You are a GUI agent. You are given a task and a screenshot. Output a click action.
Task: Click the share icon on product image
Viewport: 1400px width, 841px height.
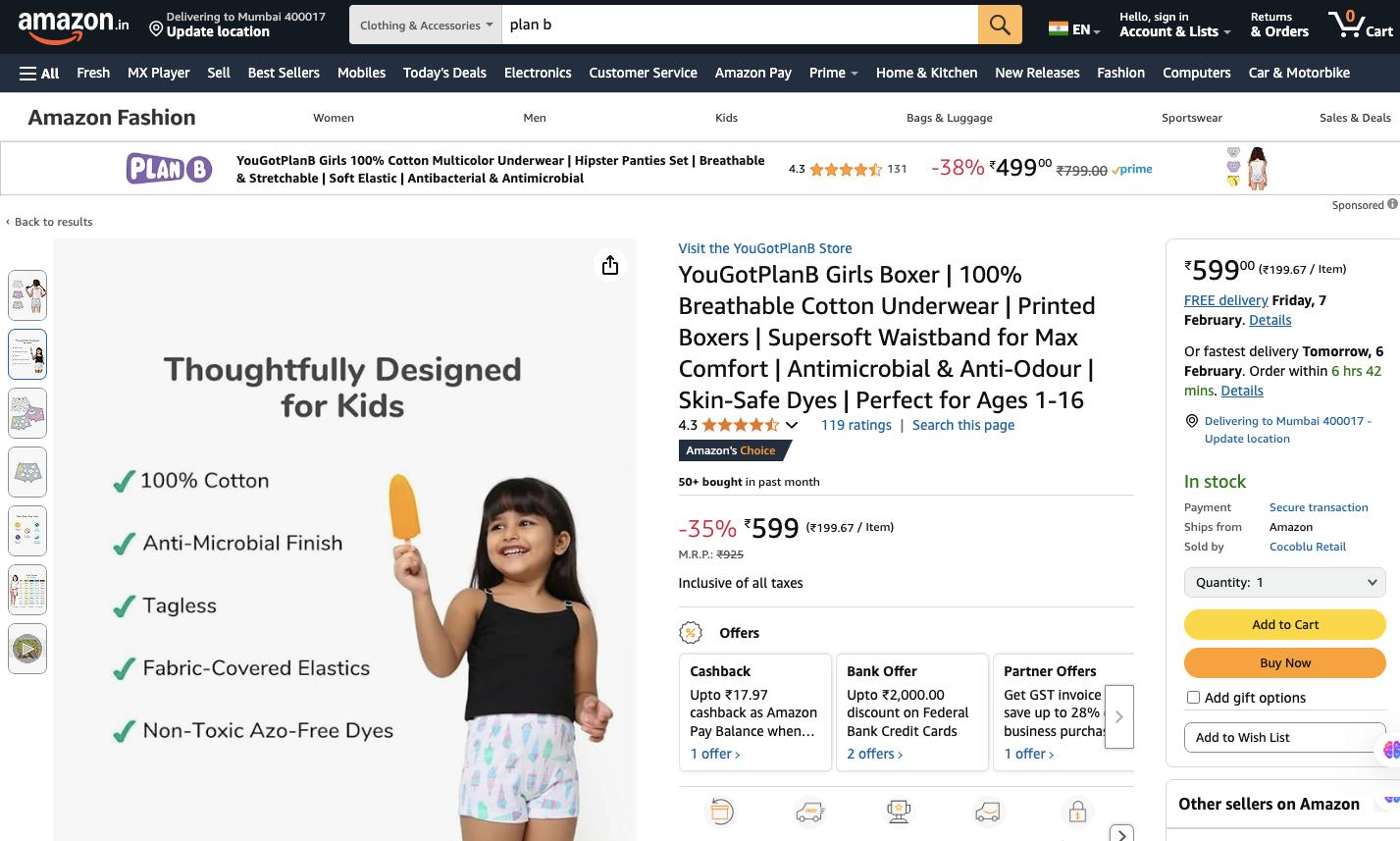(610, 265)
